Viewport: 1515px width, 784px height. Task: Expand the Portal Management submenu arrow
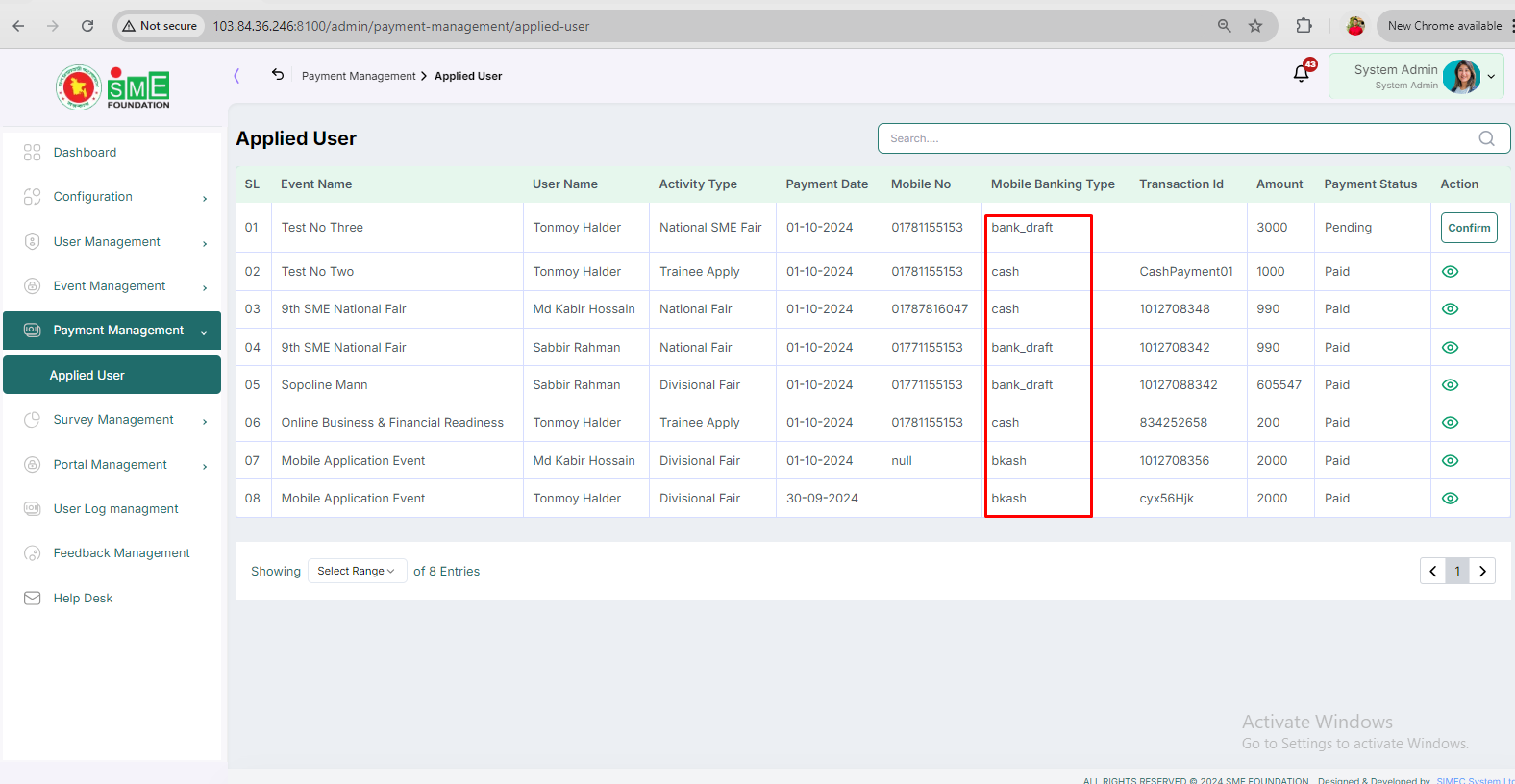[x=205, y=467]
